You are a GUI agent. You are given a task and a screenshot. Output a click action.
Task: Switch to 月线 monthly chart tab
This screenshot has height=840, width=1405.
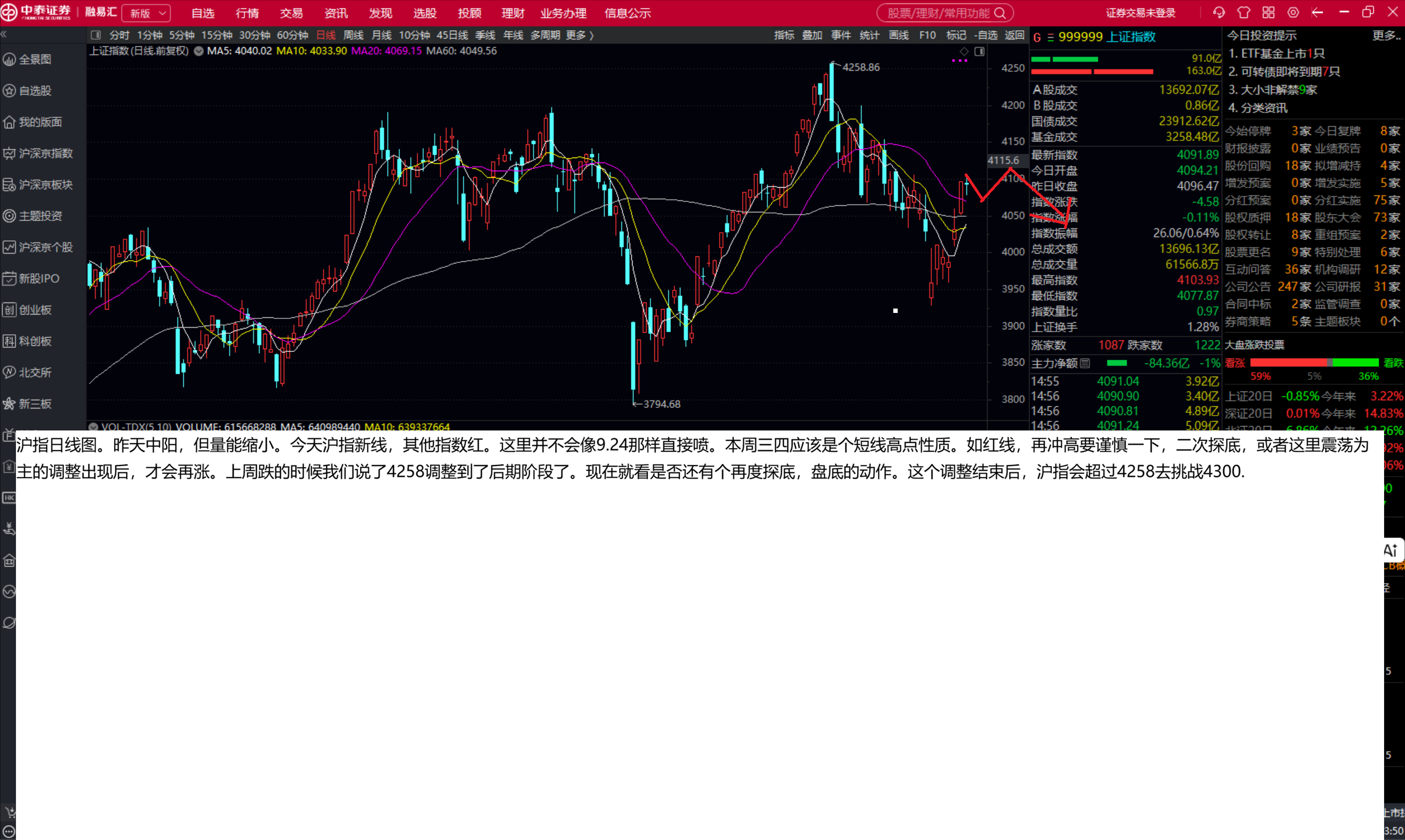point(382,35)
